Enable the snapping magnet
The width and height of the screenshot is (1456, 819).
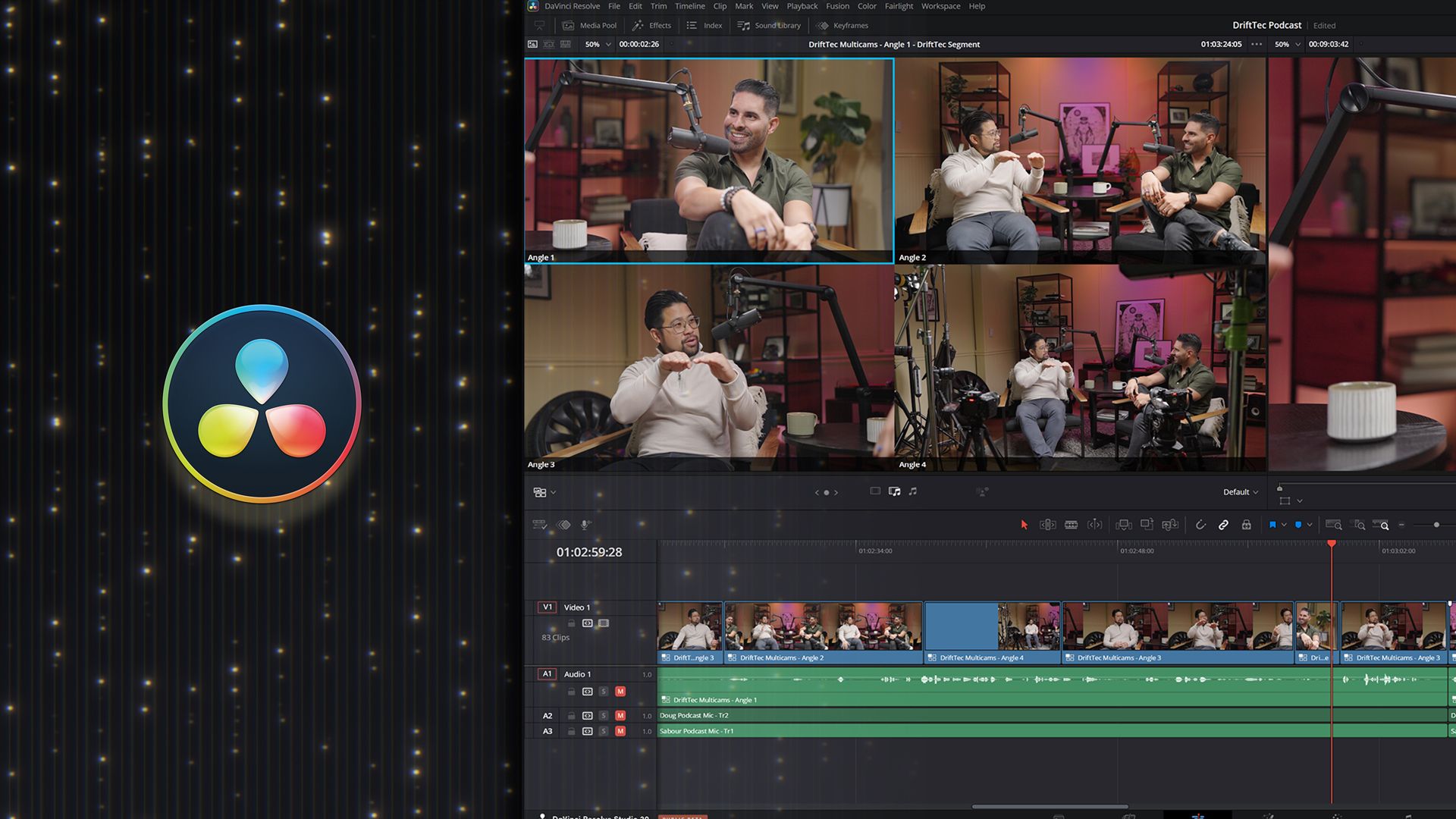(1202, 524)
